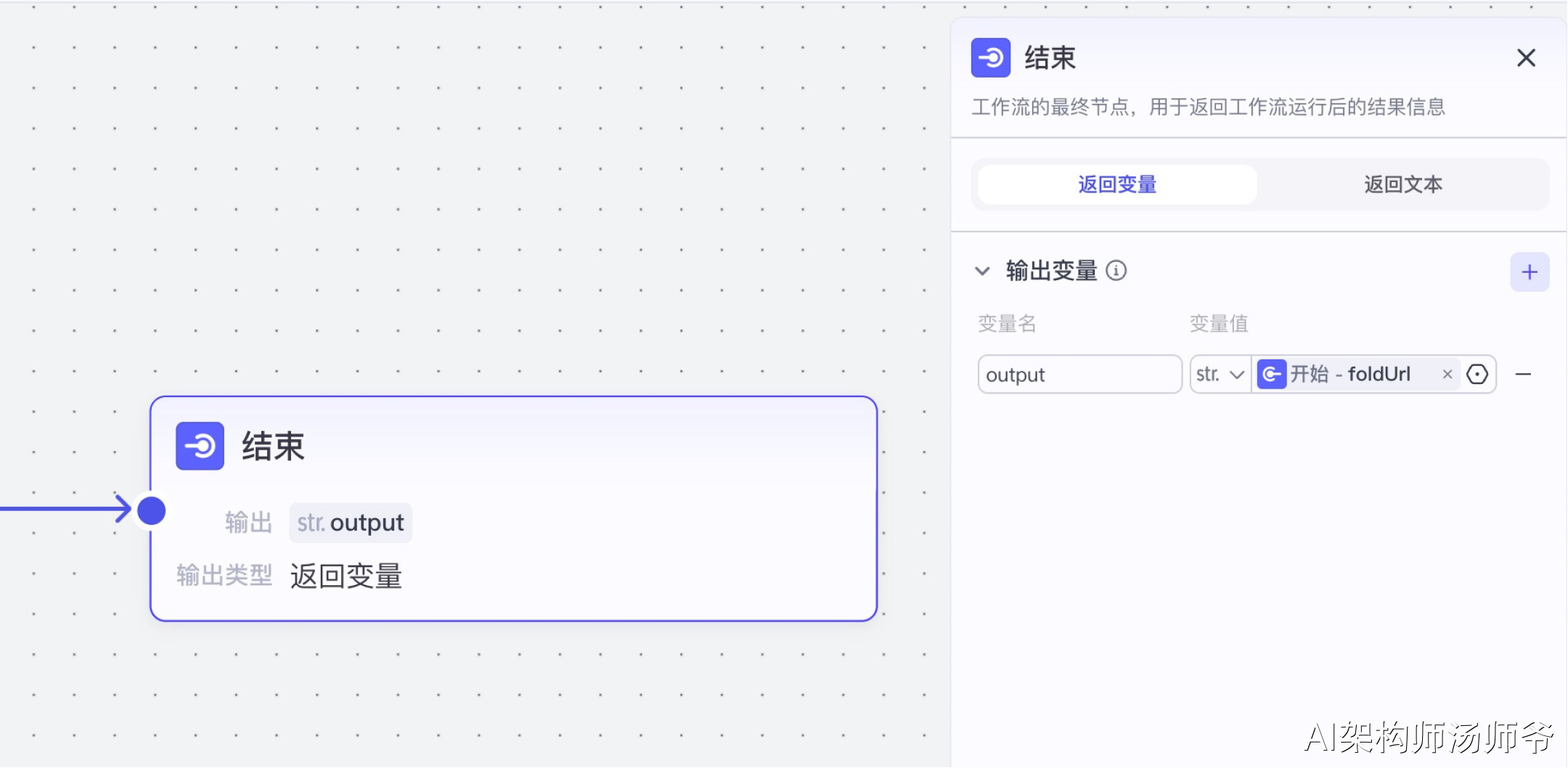This screenshot has height=768, width=1568.
Task: Add a new output variable
Action: 1530,272
